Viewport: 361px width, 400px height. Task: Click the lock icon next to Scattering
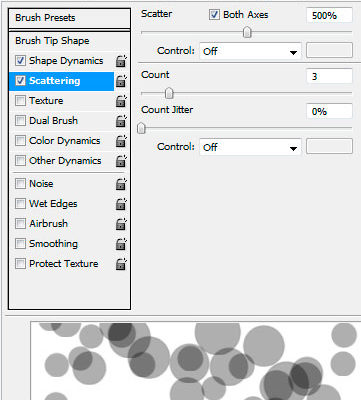pos(121,81)
